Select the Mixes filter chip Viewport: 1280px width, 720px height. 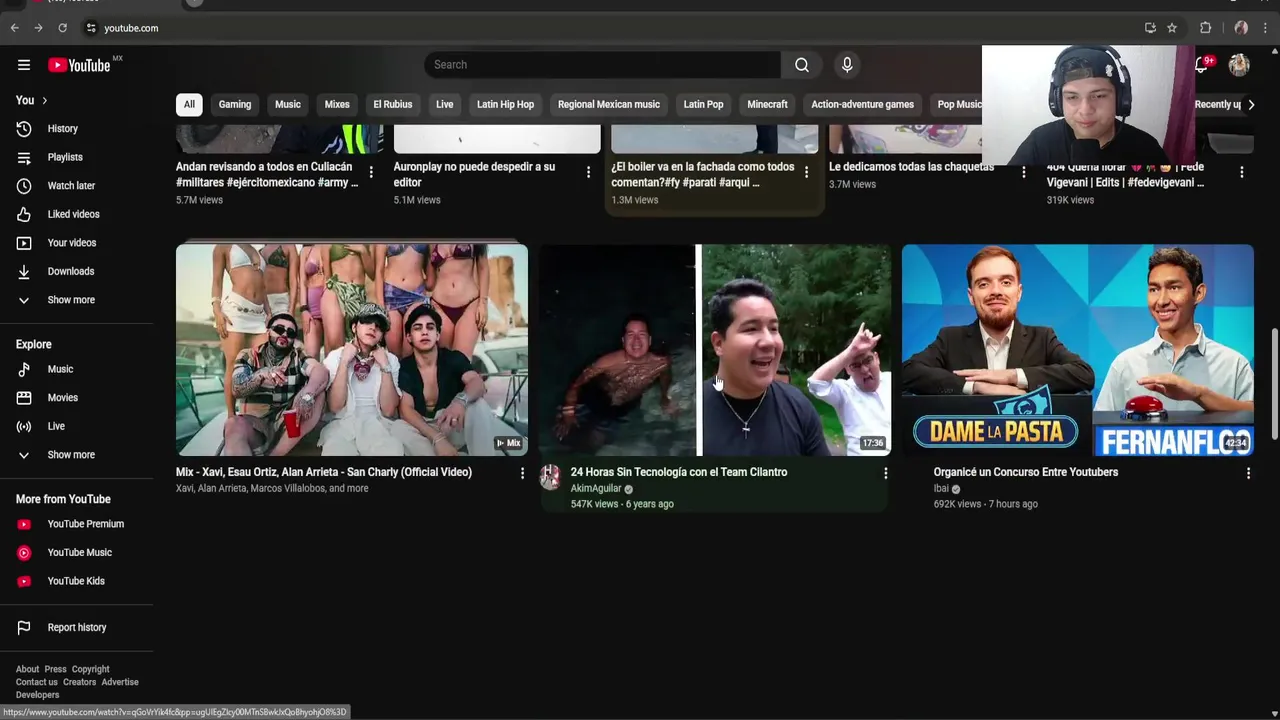pyautogui.click(x=337, y=104)
